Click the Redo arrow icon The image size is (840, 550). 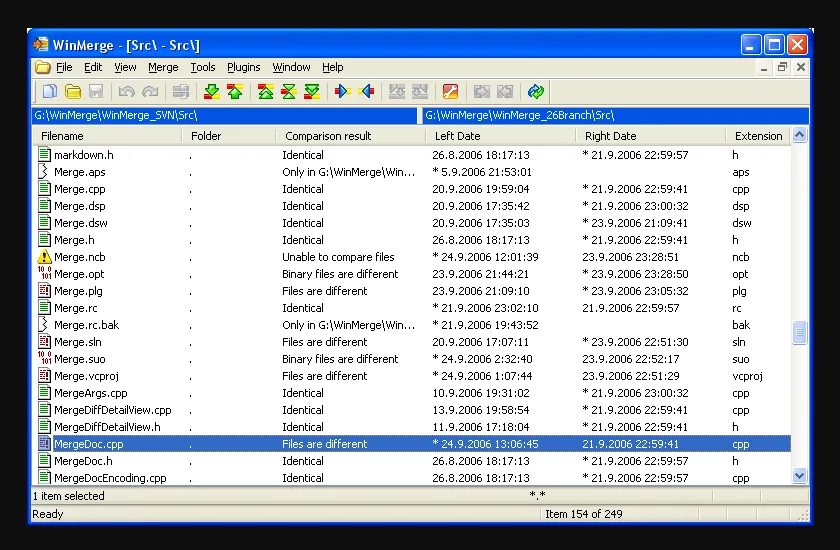[x=150, y=92]
